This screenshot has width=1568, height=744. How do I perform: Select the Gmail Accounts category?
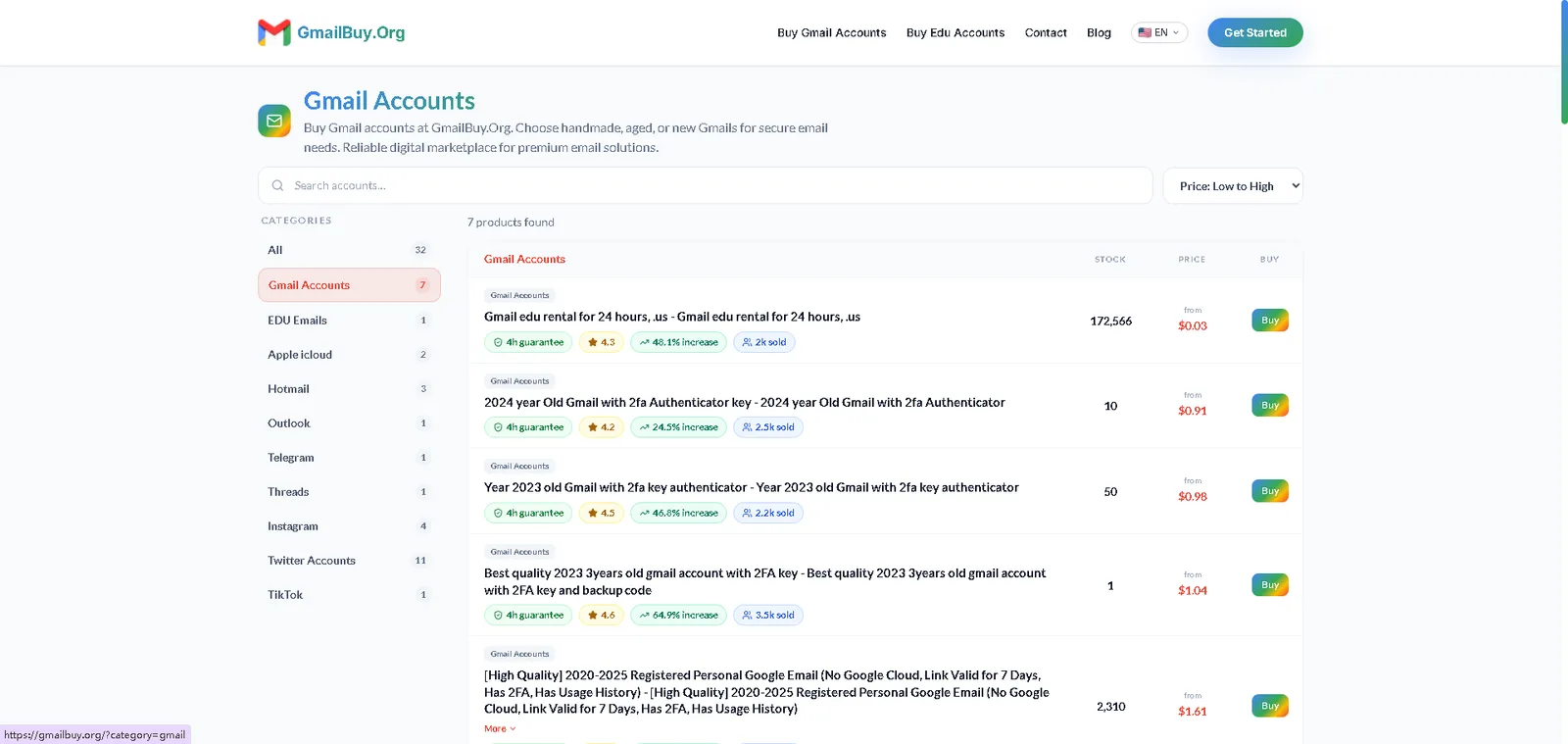[349, 285]
